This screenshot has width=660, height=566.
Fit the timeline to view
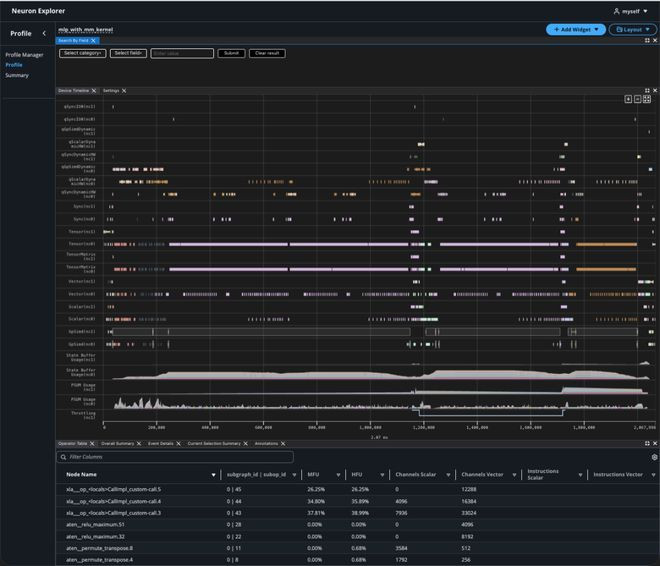click(647, 99)
